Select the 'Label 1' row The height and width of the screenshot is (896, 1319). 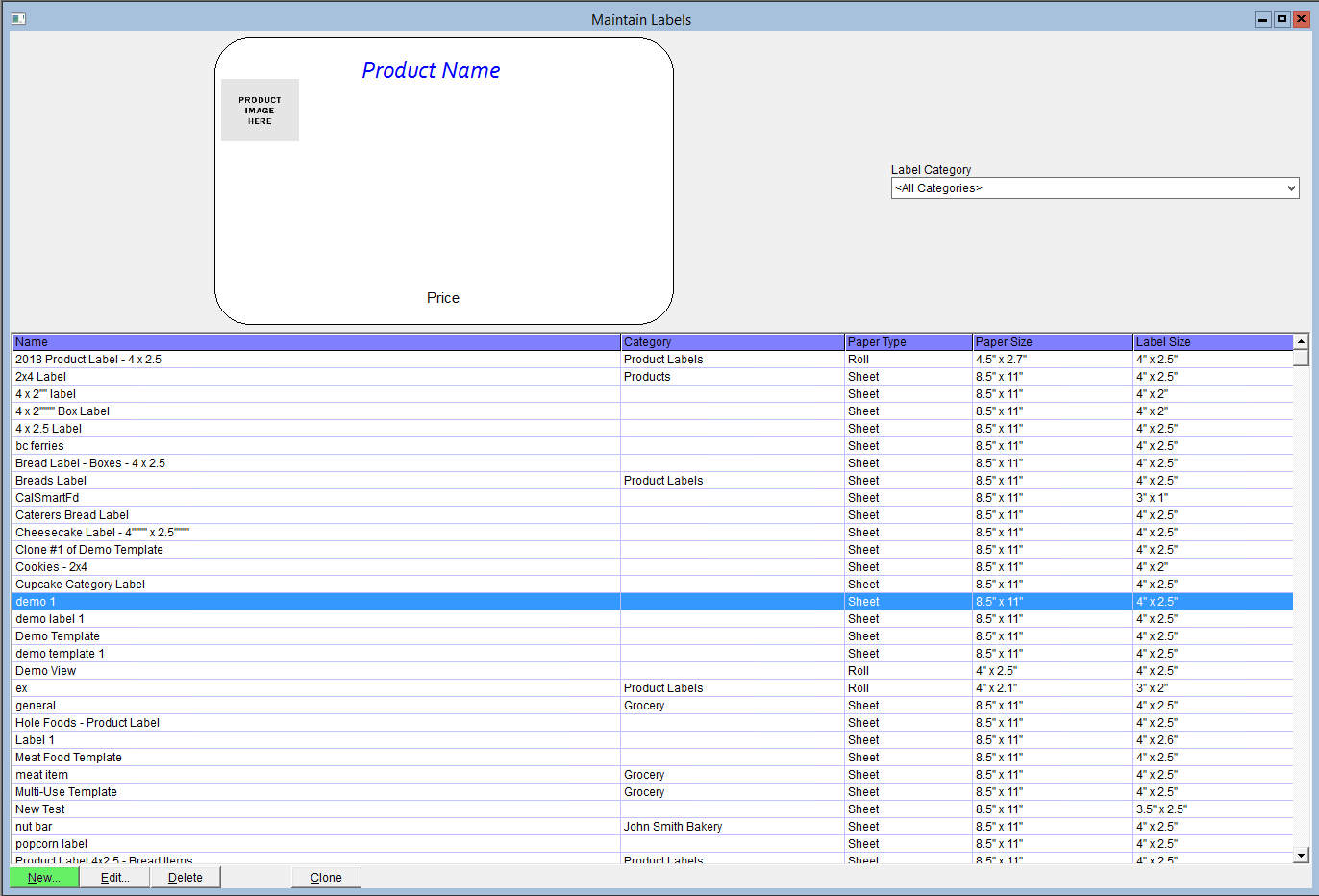(x=653, y=740)
